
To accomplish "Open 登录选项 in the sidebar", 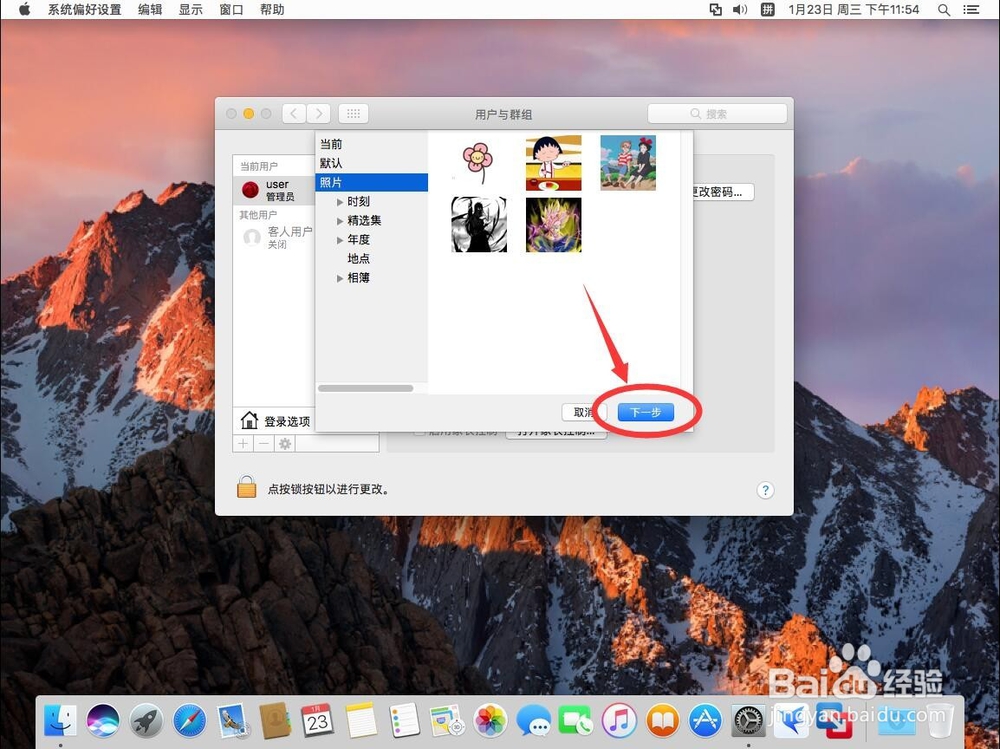I will click(x=275, y=420).
